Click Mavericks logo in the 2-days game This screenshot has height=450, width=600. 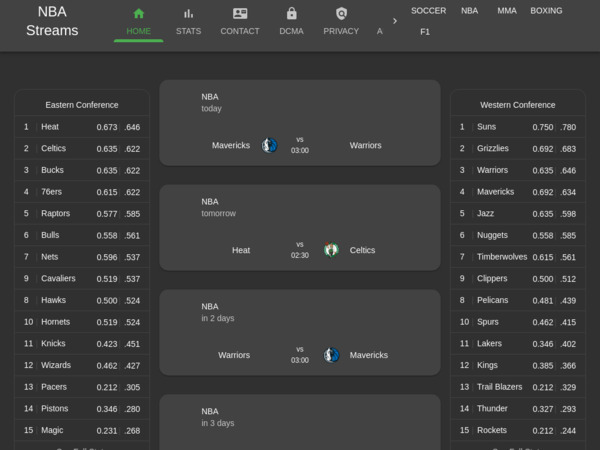click(331, 355)
